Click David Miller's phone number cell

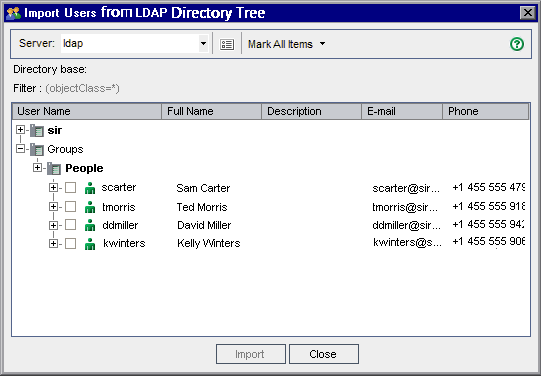click(x=489, y=224)
